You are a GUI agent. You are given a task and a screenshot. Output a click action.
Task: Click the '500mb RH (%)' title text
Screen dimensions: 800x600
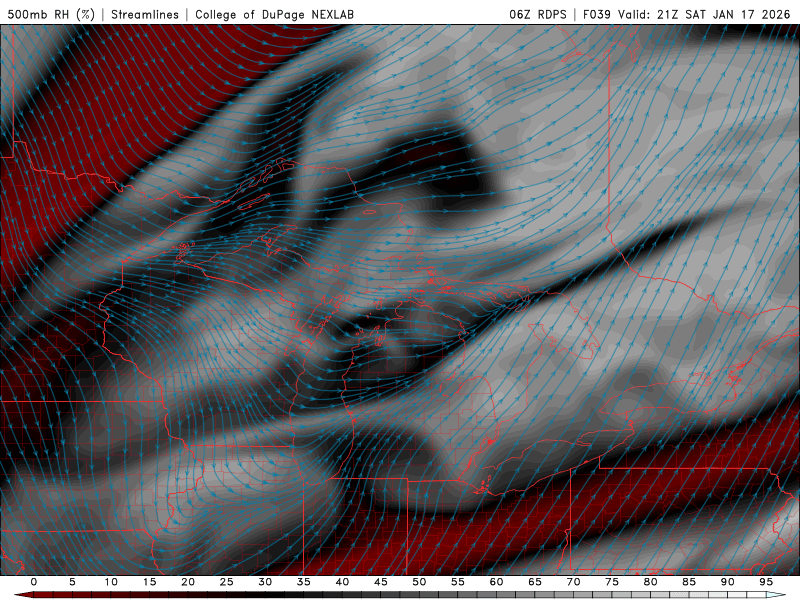click(x=51, y=14)
